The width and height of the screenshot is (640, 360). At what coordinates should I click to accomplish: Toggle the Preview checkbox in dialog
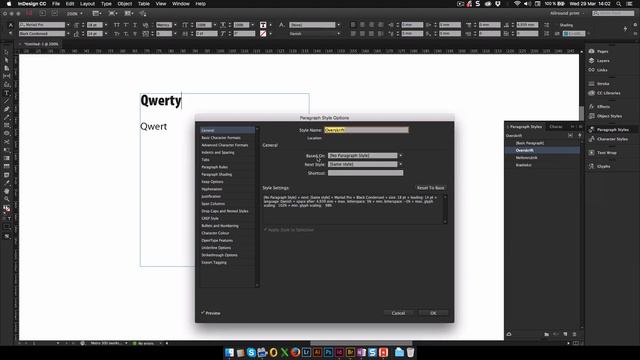[x=203, y=313]
